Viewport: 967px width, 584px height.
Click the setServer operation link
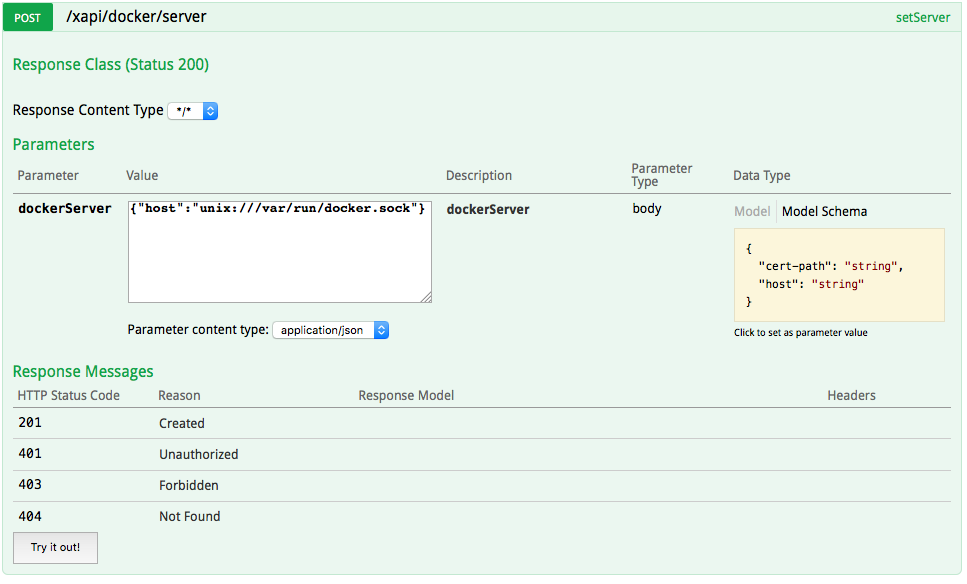pyautogui.click(x=922, y=18)
